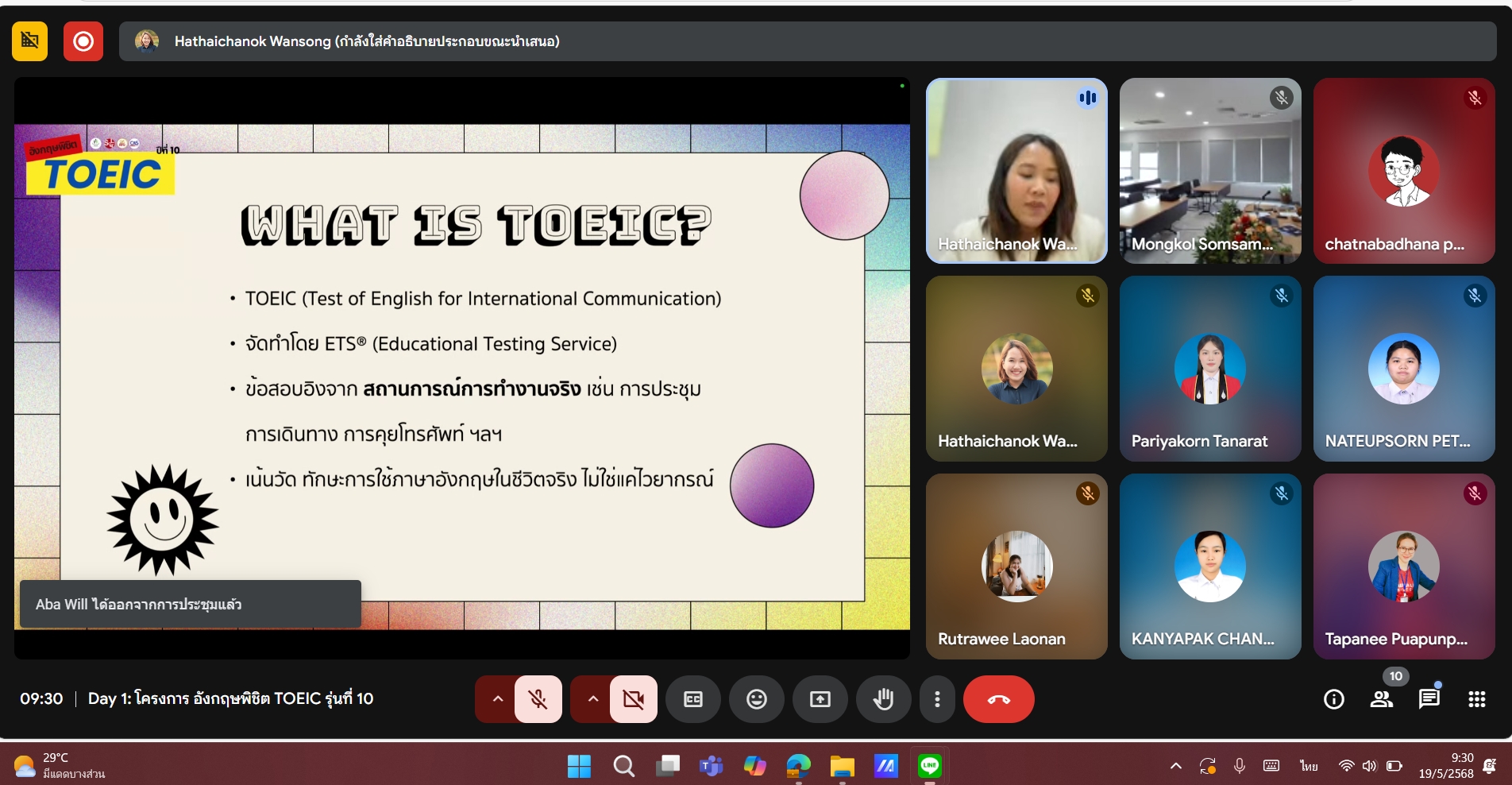Screen dimensions: 1512x785
Task: Click the 09:30 meeting clock text
Action: tap(41, 698)
